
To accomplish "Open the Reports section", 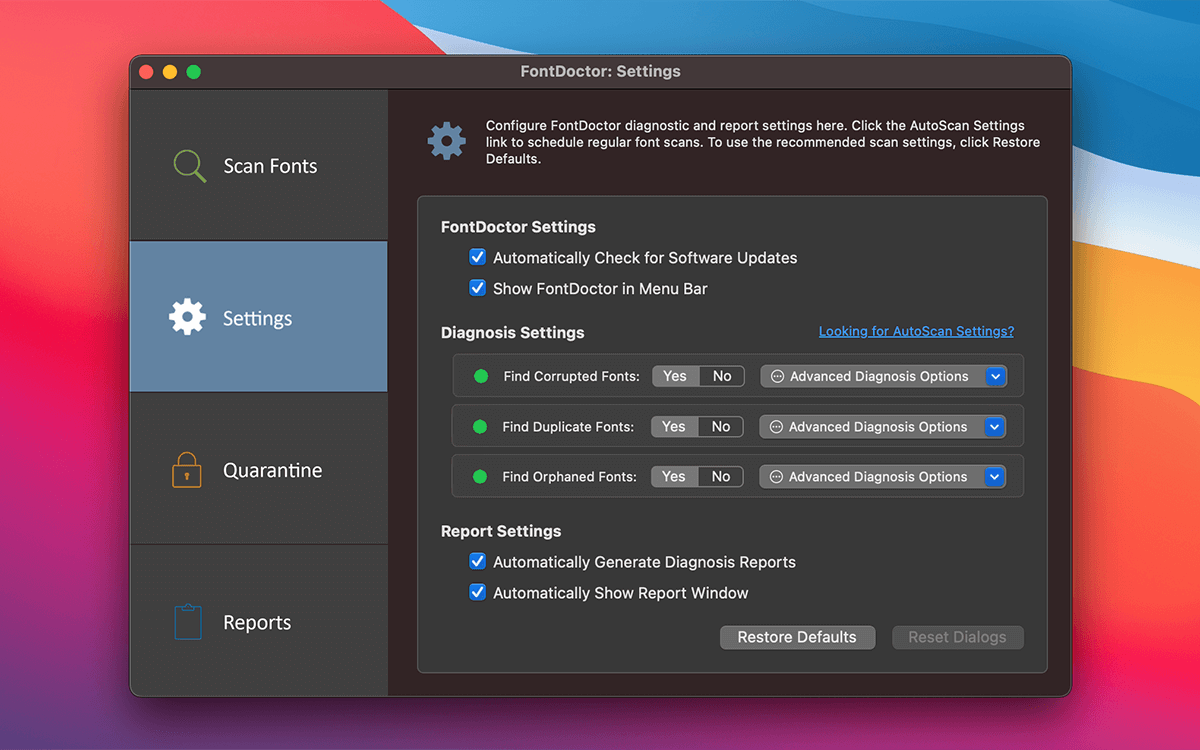I will (x=259, y=621).
